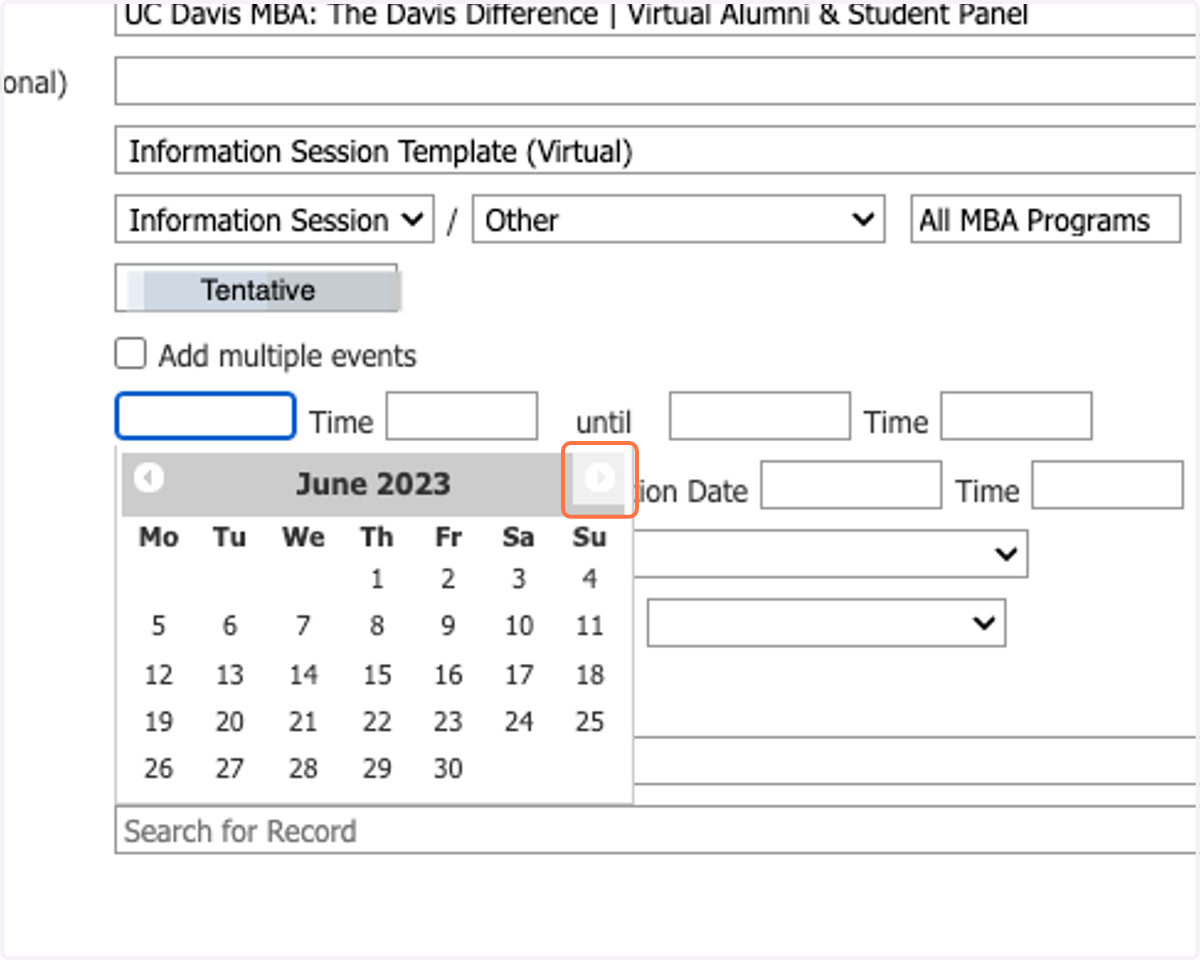Select June 3 in the calendar

coord(518,579)
